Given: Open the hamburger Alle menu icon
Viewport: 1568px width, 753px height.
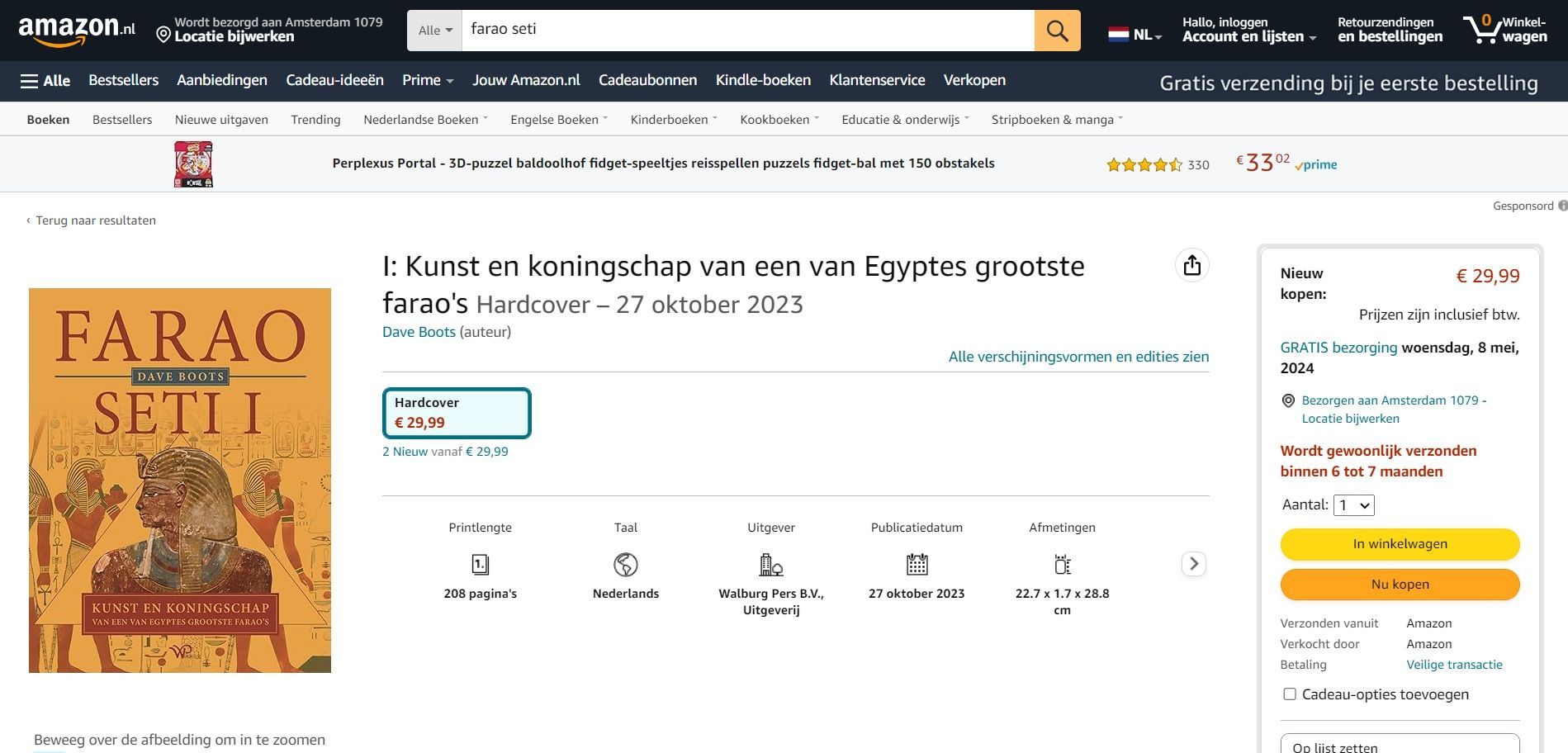Looking at the screenshot, I should pos(30,81).
